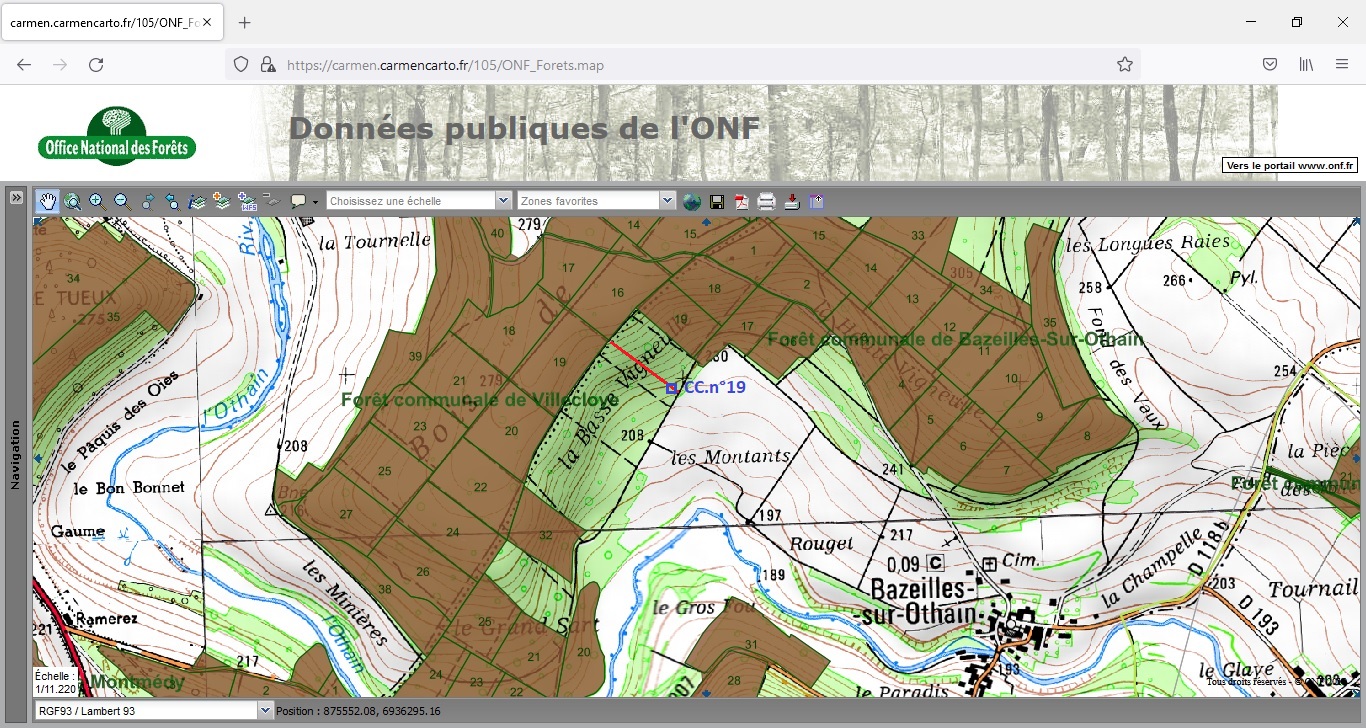This screenshot has width=1366, height=728.
Task: Click 'les Minières' label on the map
Action: tap(344, 604)
